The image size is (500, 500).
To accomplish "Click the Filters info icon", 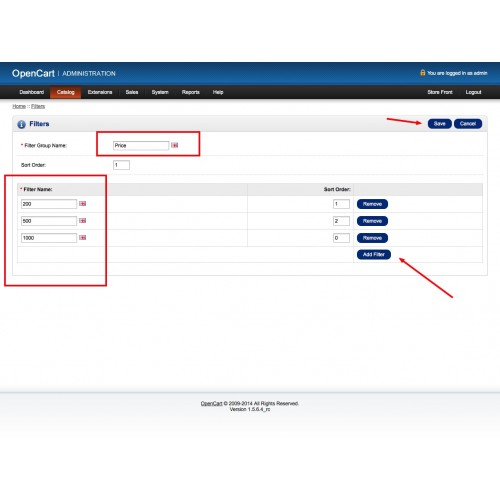I will click(21, 124).
